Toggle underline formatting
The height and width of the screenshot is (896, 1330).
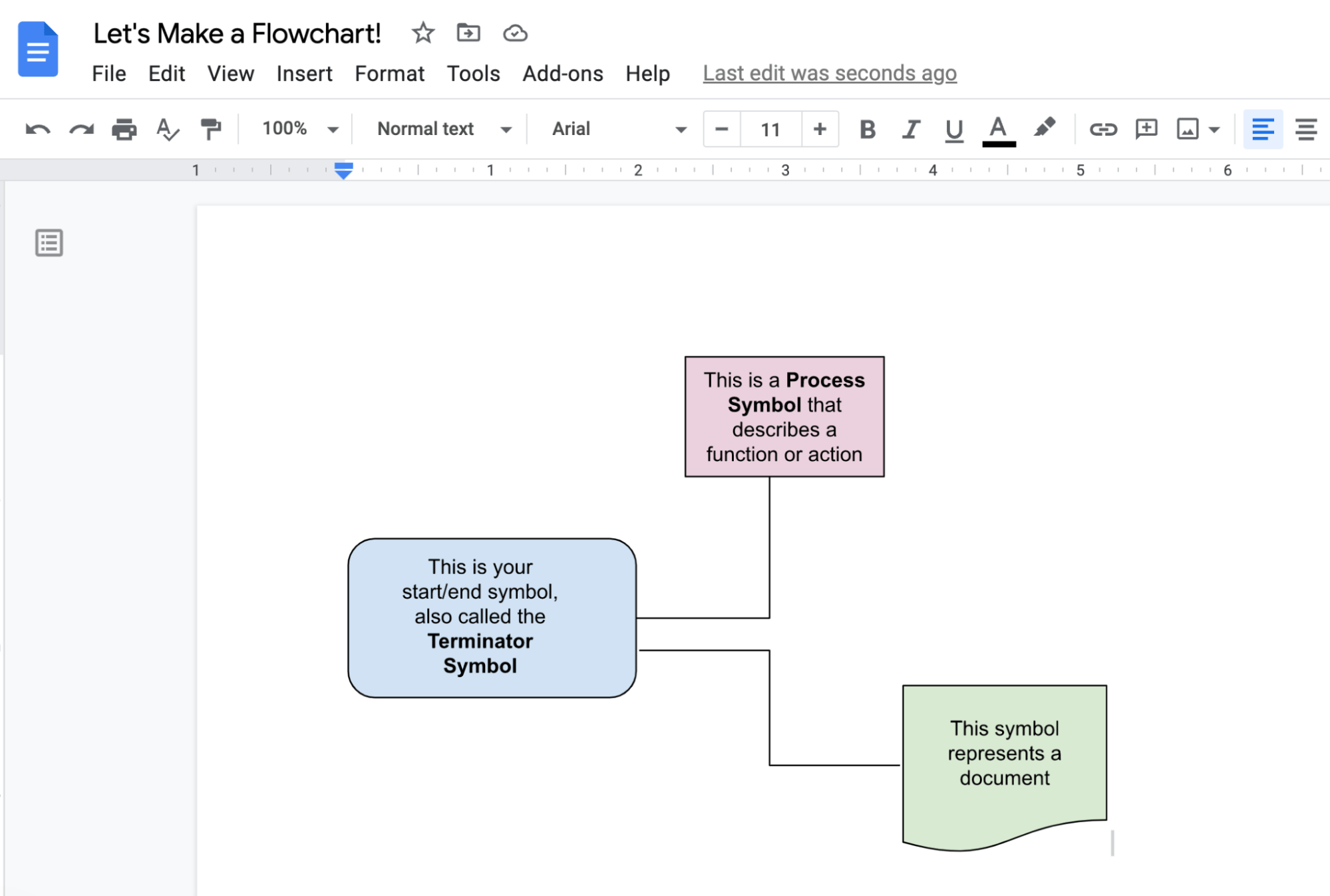[x=954, y=129]
